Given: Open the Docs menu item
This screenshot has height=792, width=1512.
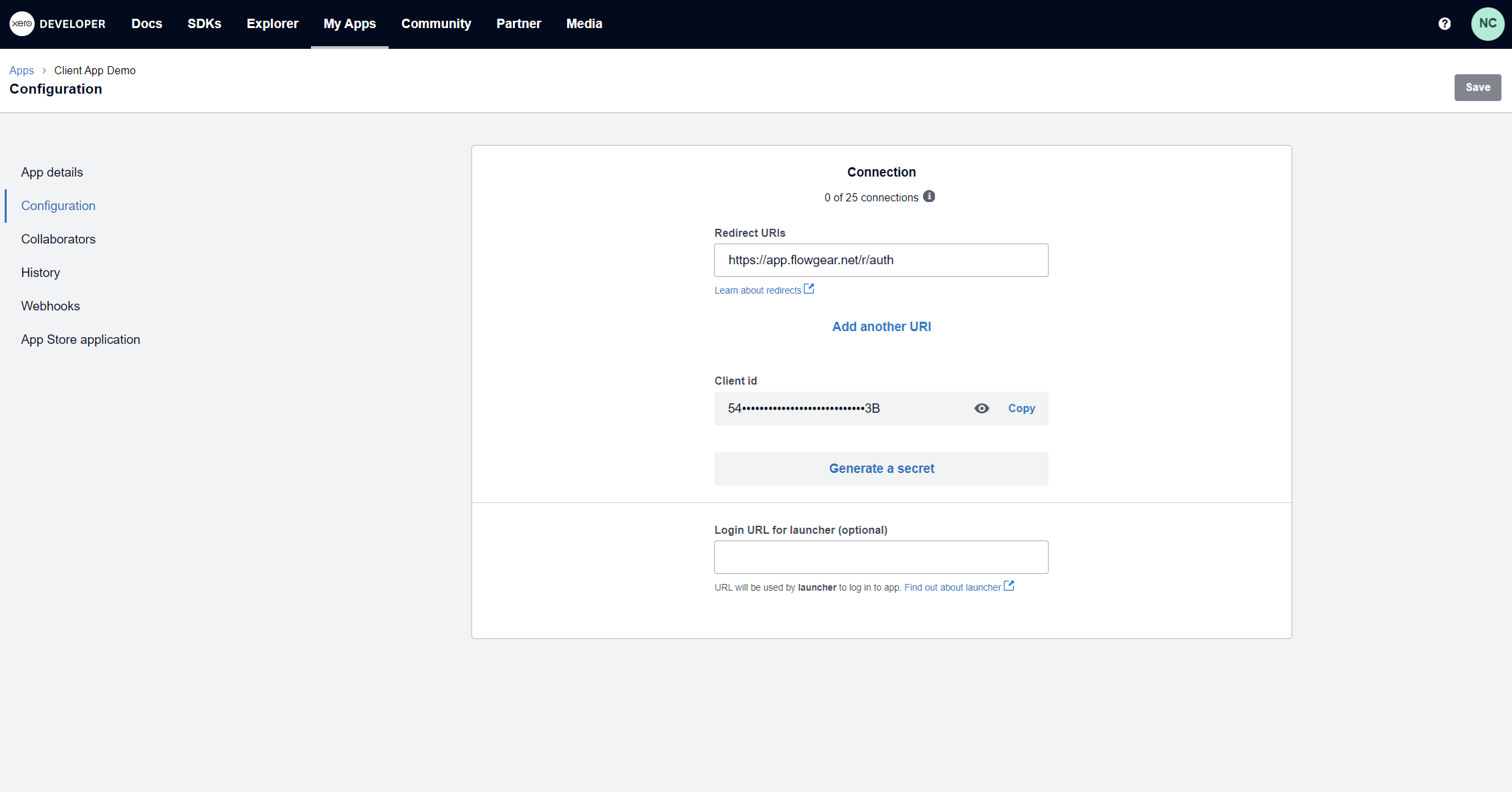Looking at the screenshot, I should click(146, 23).
